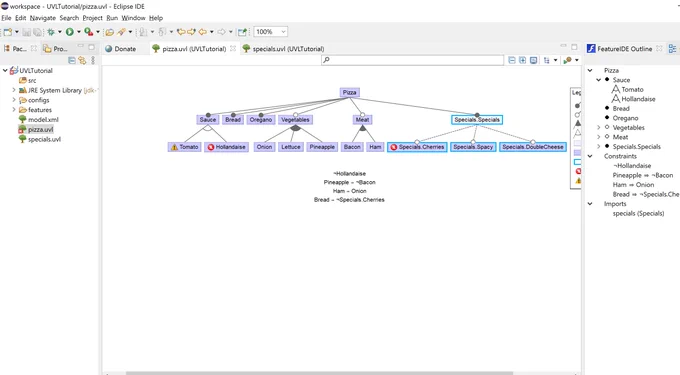Go to last edit location arrow

click(x=181, y=32)
